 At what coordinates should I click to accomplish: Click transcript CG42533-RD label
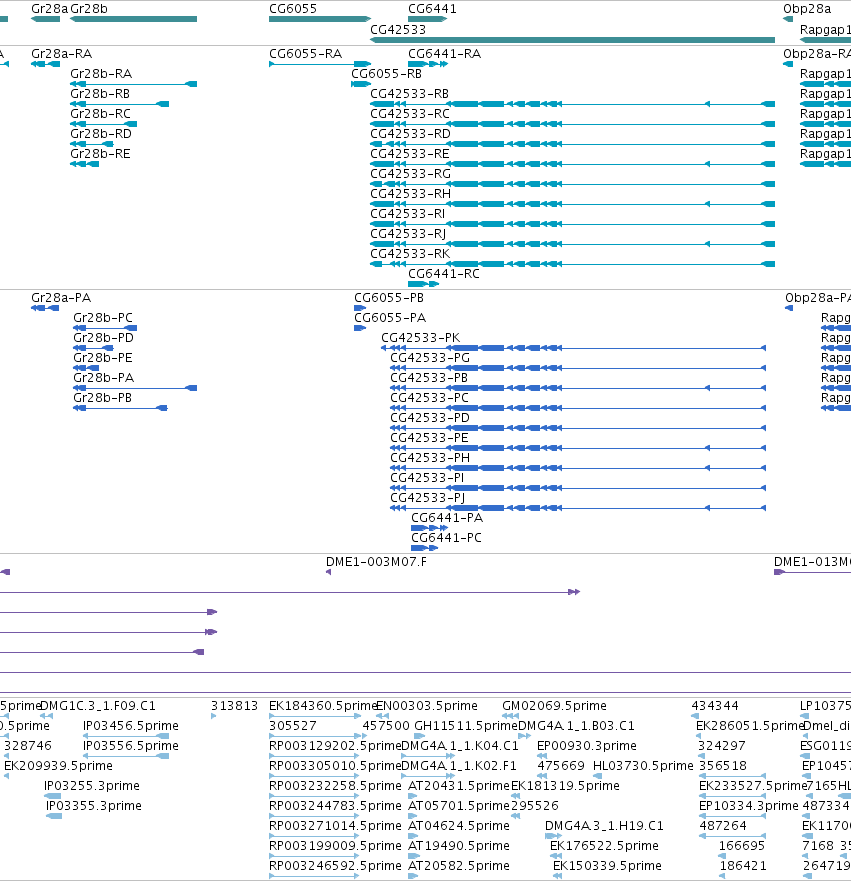tap(410, 134)
